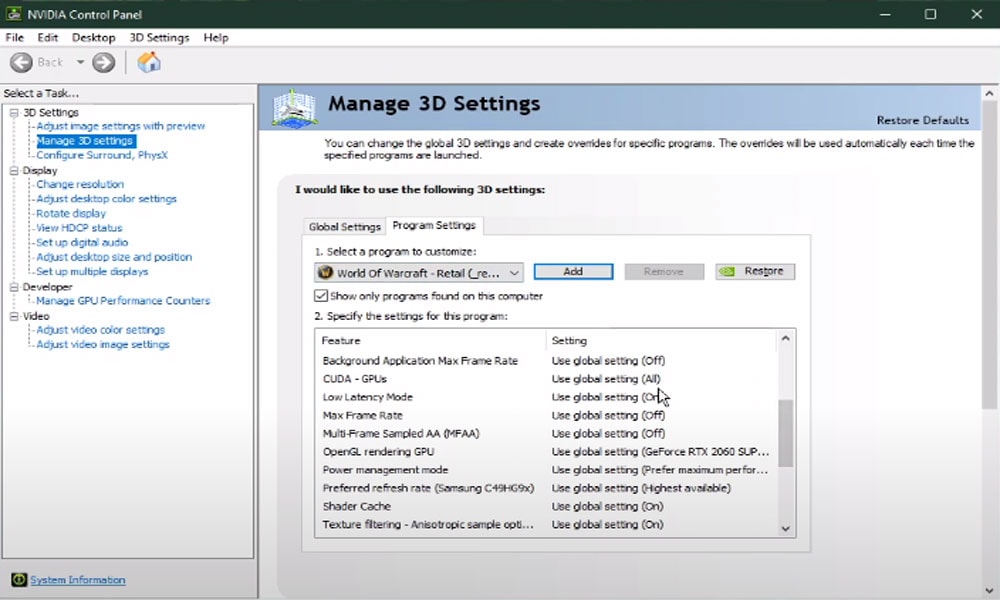Image resolution: width=1000 pixels, height=600 pixels.
Task: Select Manage 3D settings in task tree
Action: pyautogui.click(x=85, y=140)
